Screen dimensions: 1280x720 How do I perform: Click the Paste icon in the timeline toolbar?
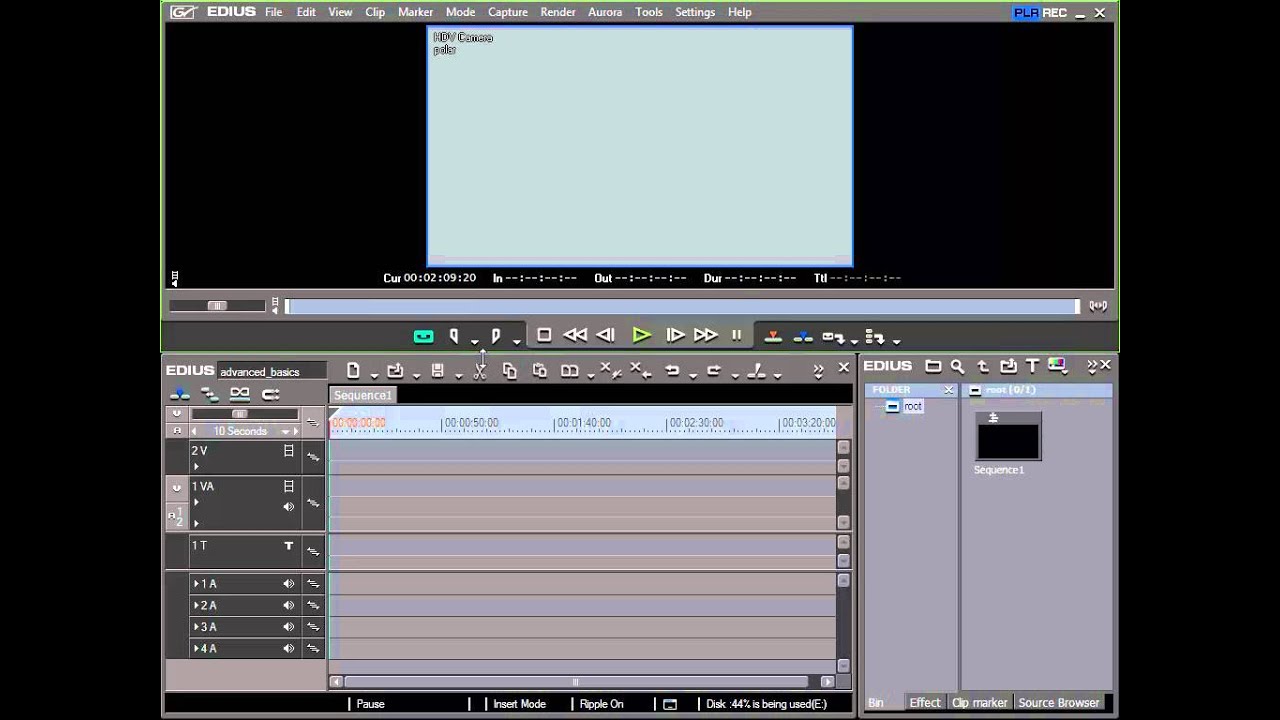tap(540, 371)
